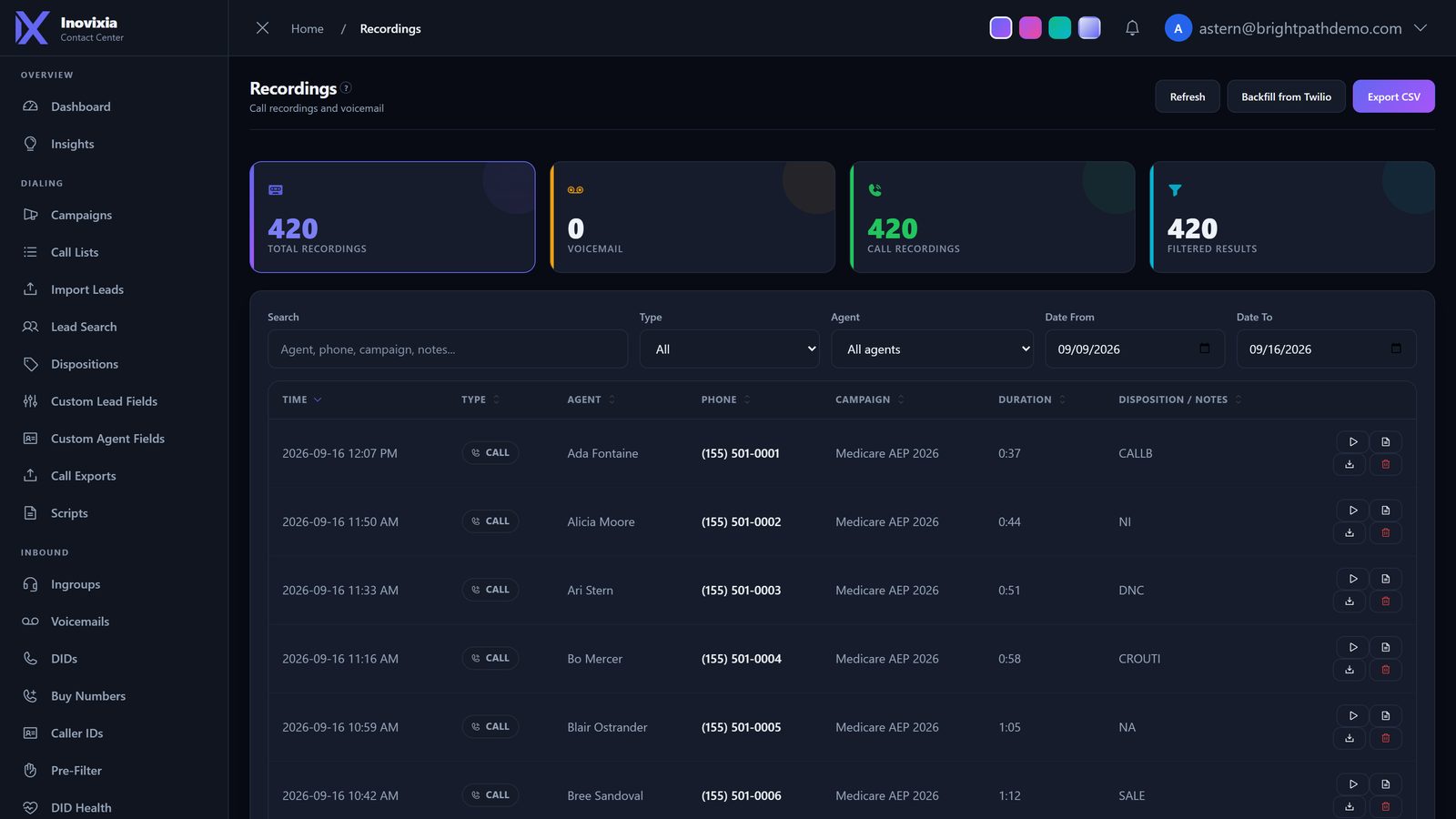Open the Date From calendar picker
This screenshot has width=1456, height=819.
click(x=1205, y=349)
